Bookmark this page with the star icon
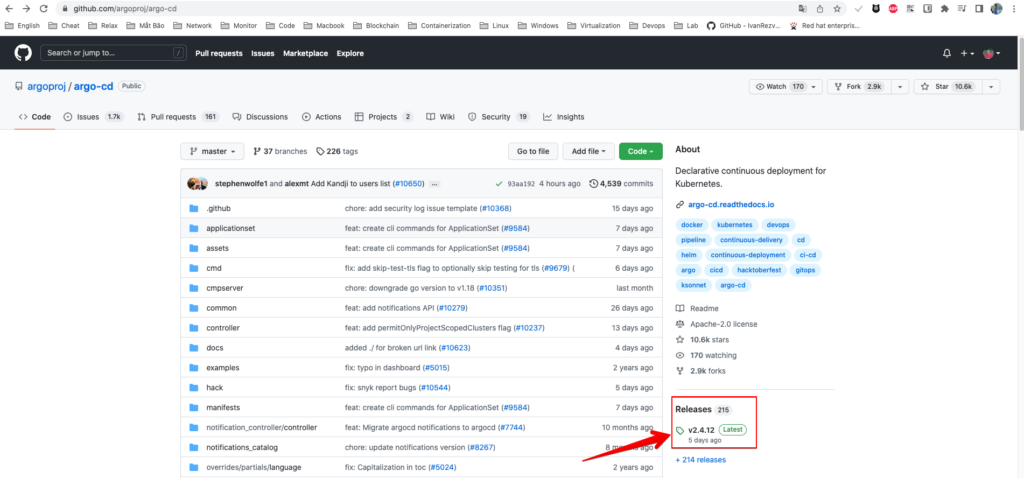The height and width of the screenshot is (478, 1024). pyautogui.click(x=837, y=8)
